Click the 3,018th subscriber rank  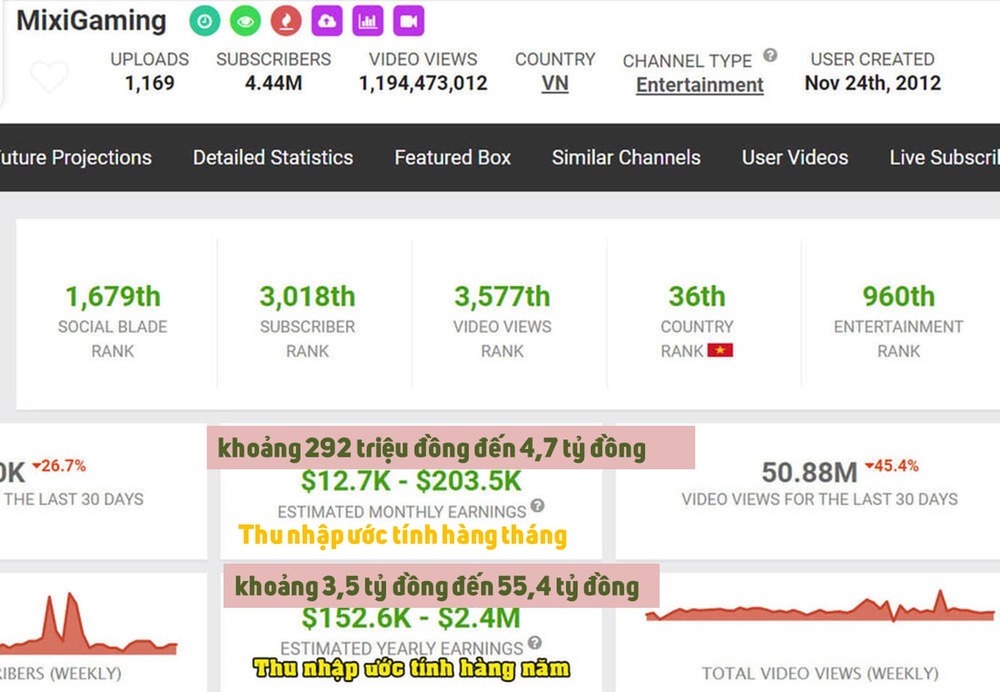click(x=307, y=297)
